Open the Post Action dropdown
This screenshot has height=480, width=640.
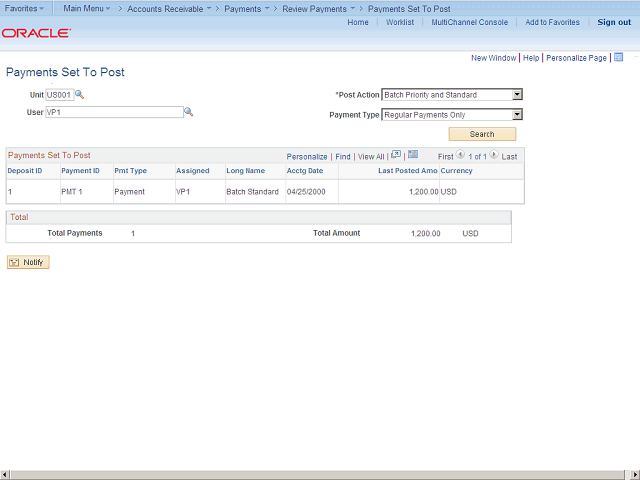tap(517, 95)
